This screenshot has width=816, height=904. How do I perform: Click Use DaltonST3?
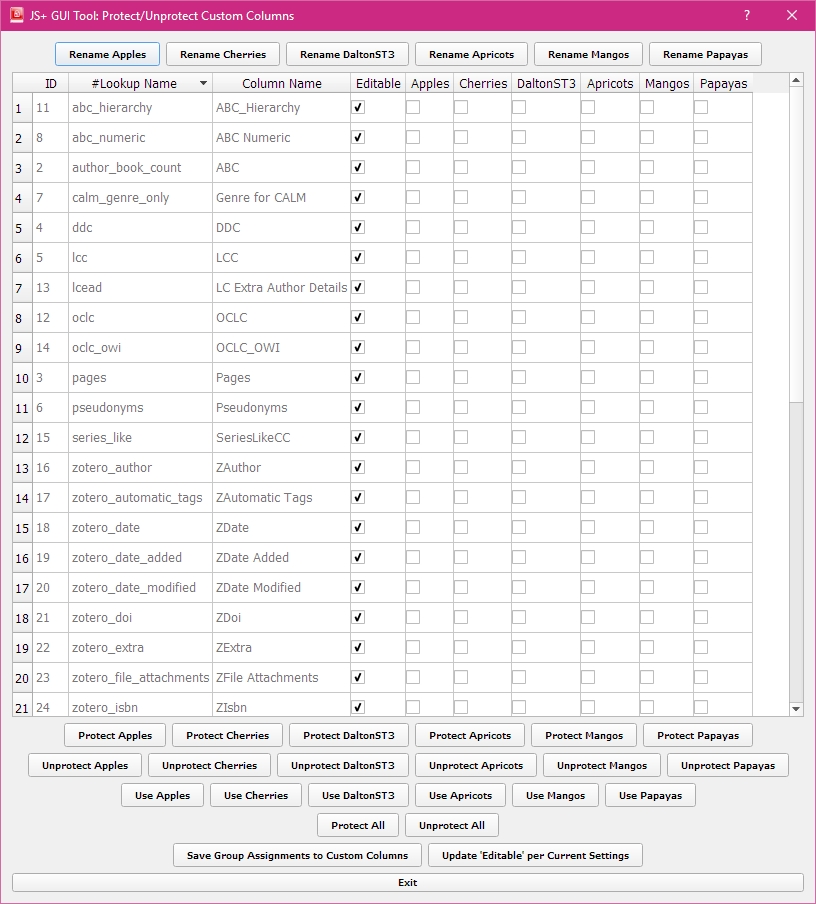click(x=358, y=795)
